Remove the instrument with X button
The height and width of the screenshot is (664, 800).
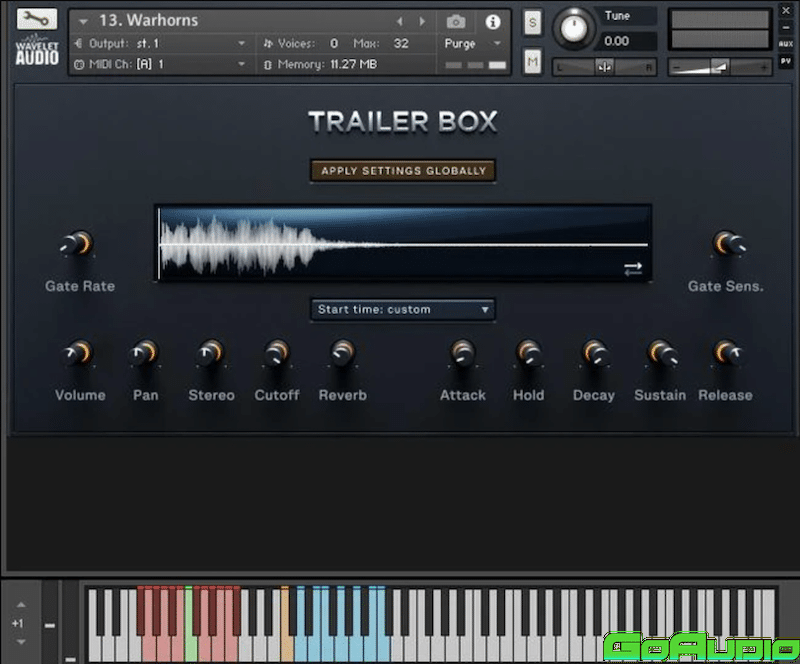point(786,10)
